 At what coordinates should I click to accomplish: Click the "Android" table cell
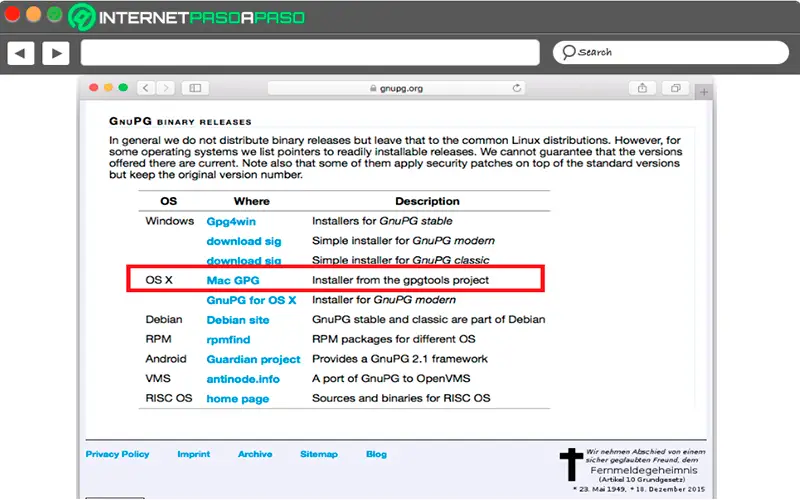tap(166, 359)
